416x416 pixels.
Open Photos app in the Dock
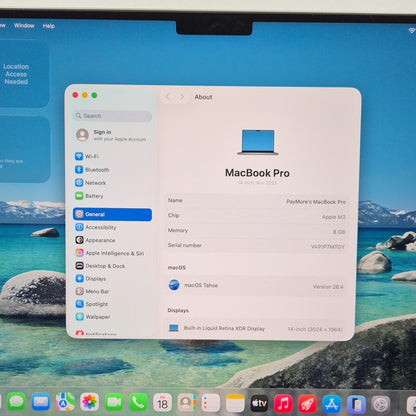tap(89, 402)
